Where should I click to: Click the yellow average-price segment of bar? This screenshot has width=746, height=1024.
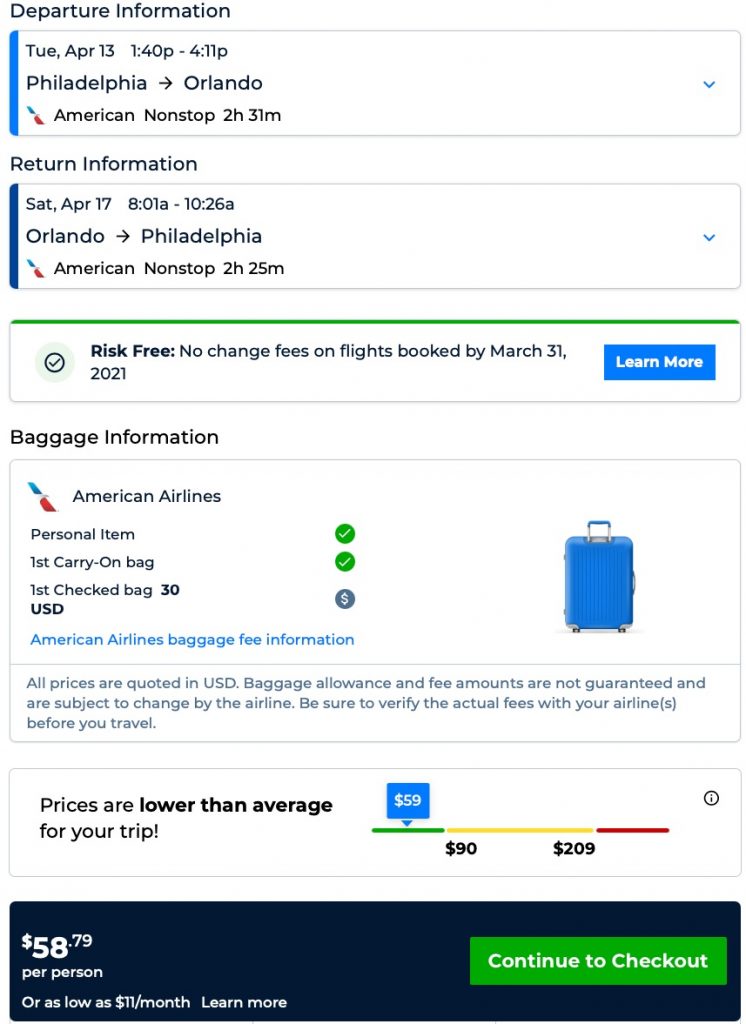pyautogui.click(x=520, y=830)
